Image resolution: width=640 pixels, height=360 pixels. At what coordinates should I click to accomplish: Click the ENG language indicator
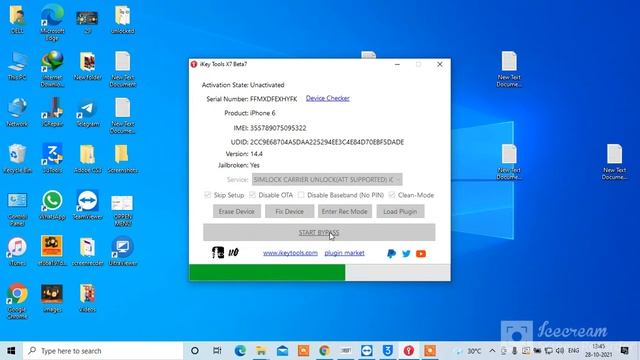[x=573, y=351]
